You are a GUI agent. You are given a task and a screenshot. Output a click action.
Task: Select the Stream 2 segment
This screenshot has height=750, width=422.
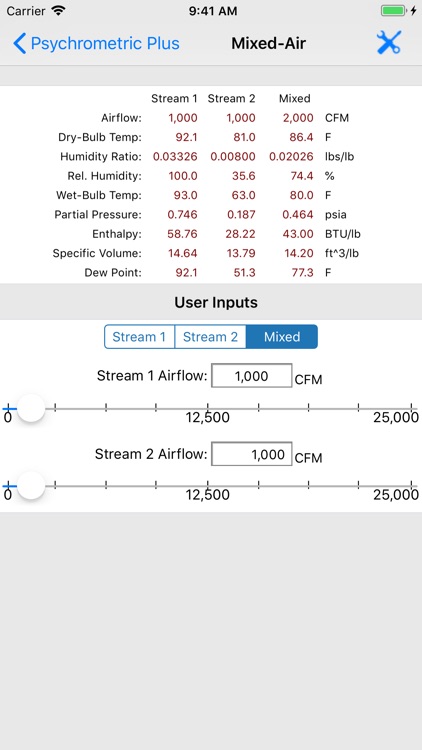click(x=211, y=337)
